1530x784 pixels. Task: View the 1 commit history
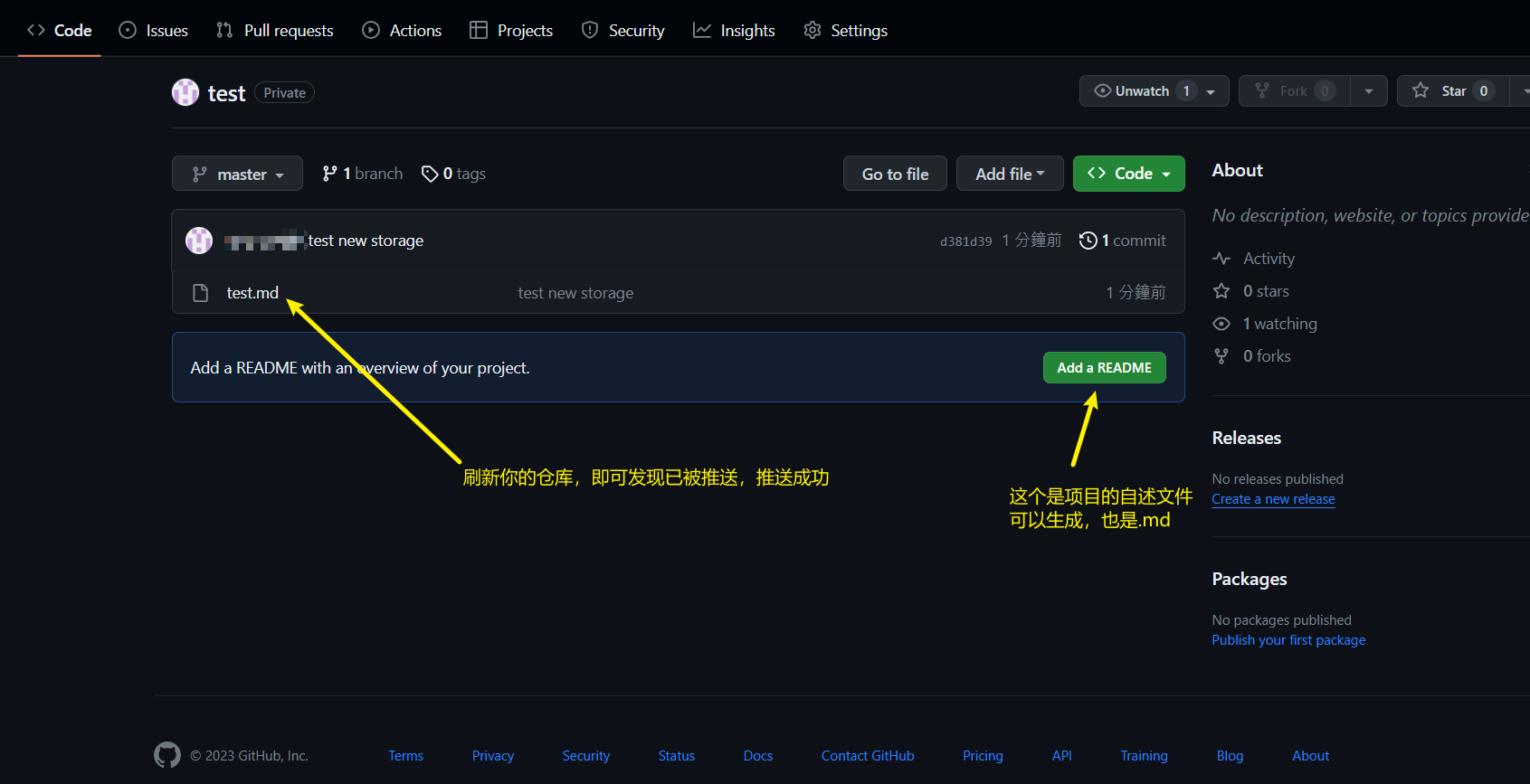coord(1123,241)
